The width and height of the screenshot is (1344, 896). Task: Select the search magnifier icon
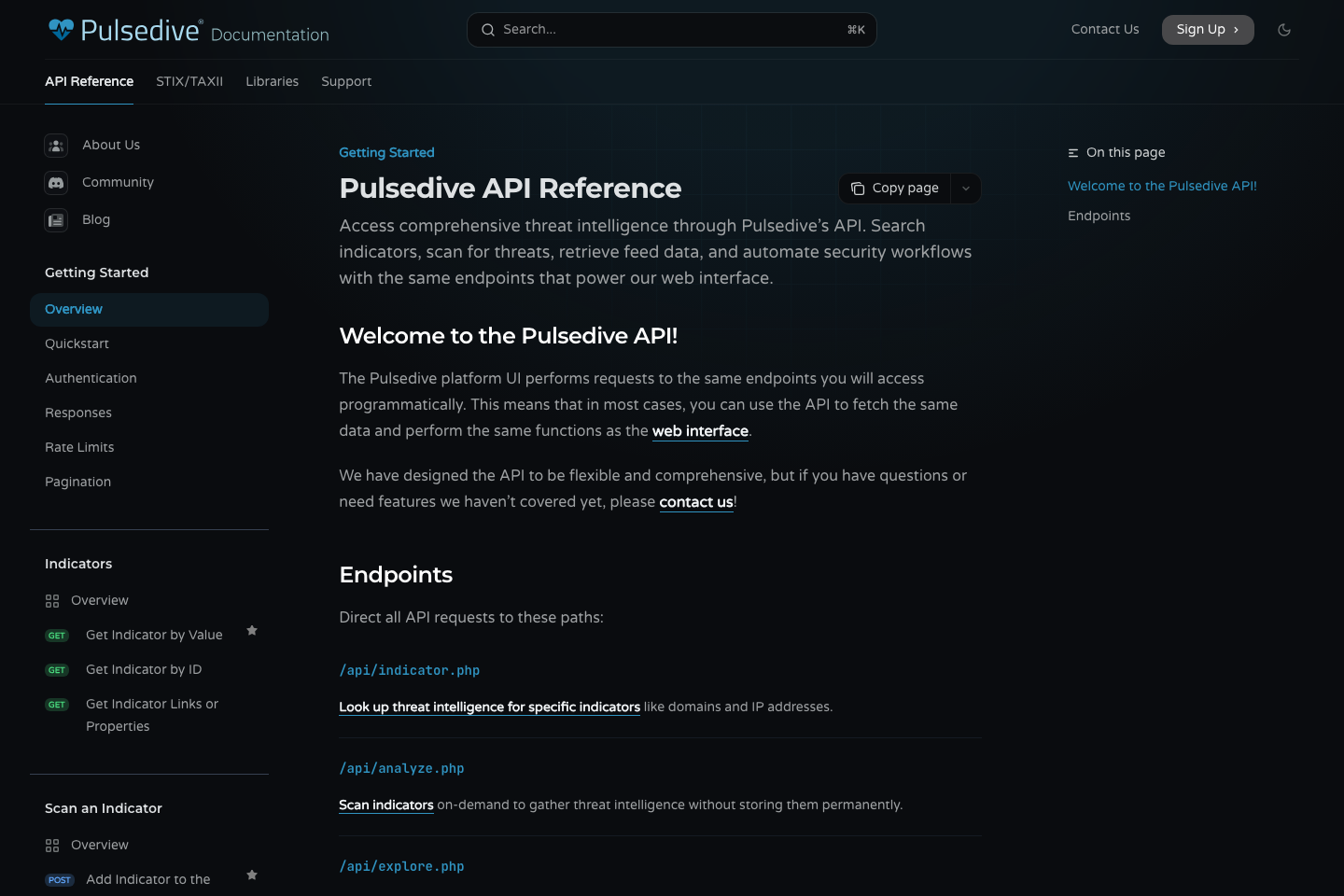pos(488,29)
